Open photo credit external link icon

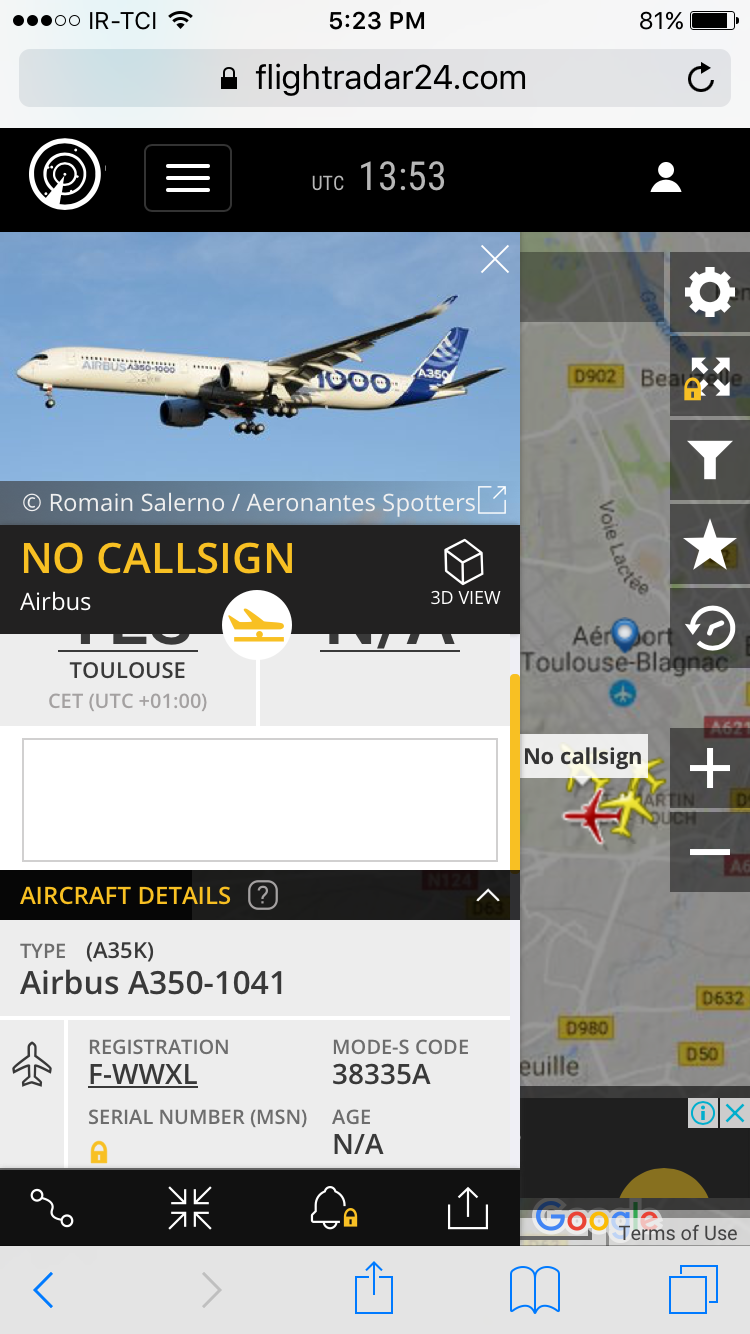click(492, 500)
